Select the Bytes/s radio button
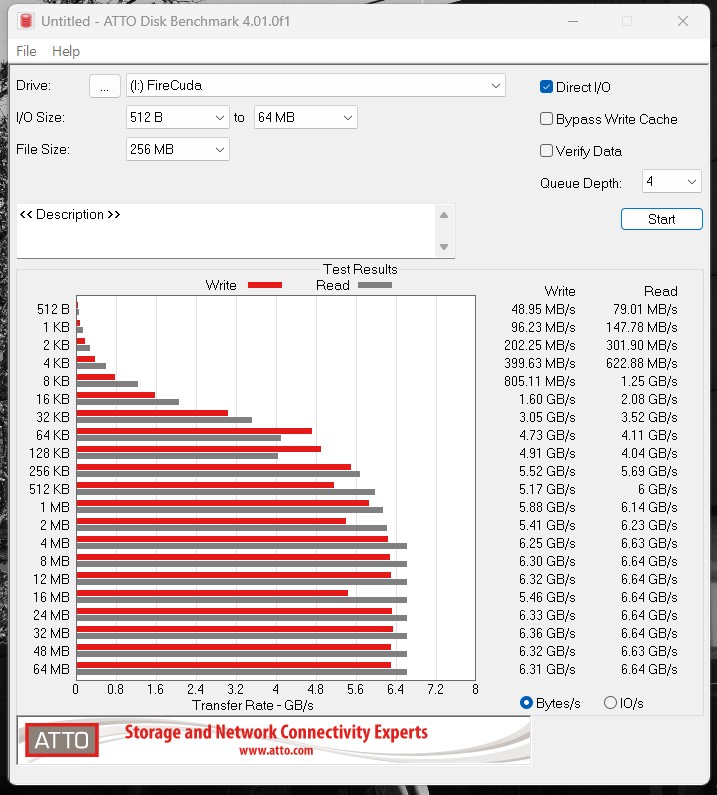This screenshot has height=795, width=717. [527, 703]
